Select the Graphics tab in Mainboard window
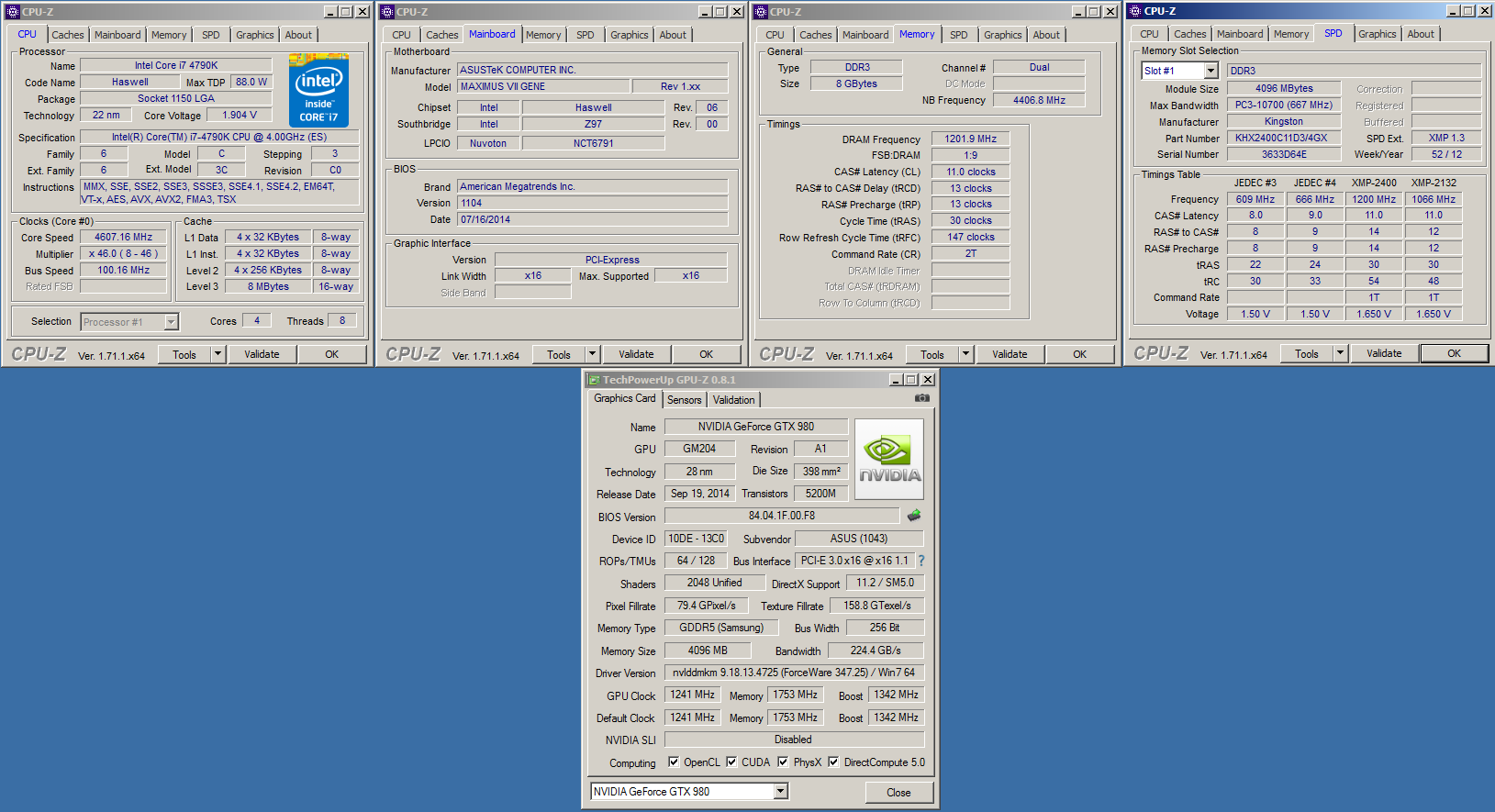The image size is (1495, 812). (630, 35)
